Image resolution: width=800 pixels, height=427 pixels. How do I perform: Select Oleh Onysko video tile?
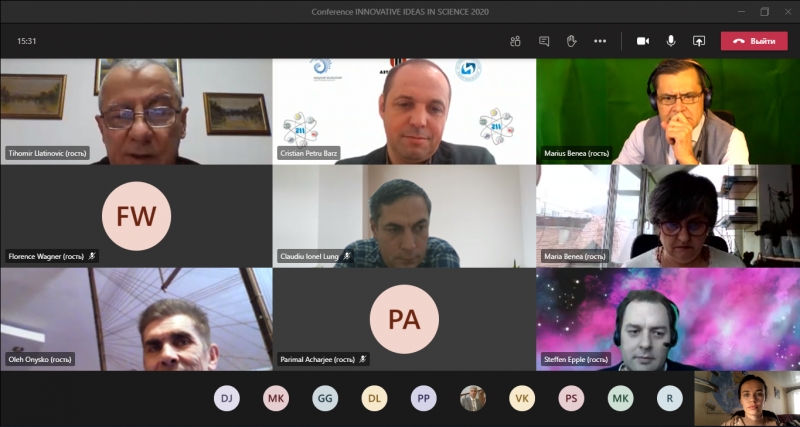(136, 319)
